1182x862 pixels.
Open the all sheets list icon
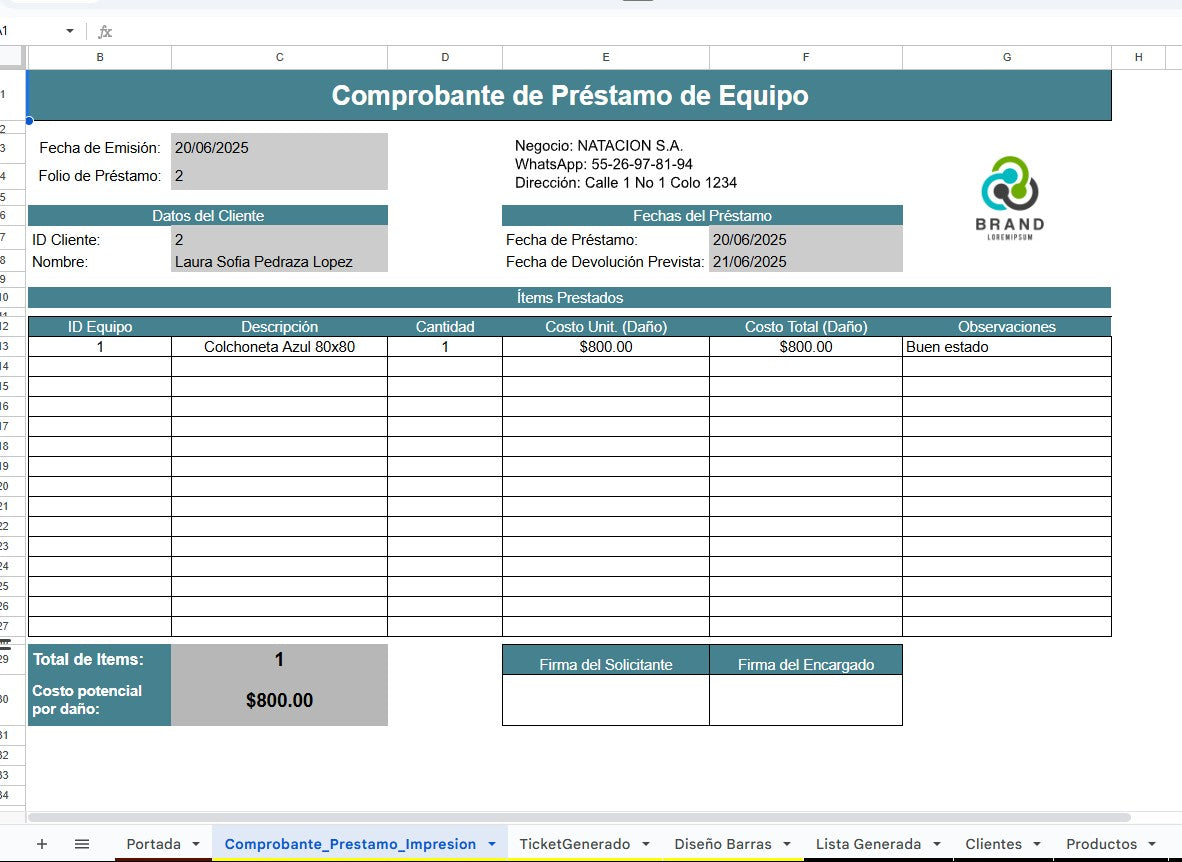pyautogui.click(x=82, y=844)
